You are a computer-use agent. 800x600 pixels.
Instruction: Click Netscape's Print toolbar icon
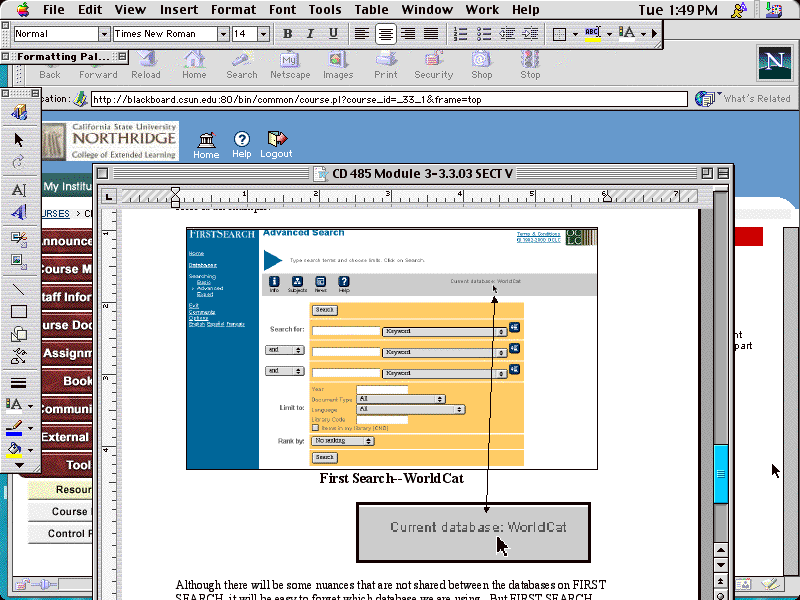point(386,65)
